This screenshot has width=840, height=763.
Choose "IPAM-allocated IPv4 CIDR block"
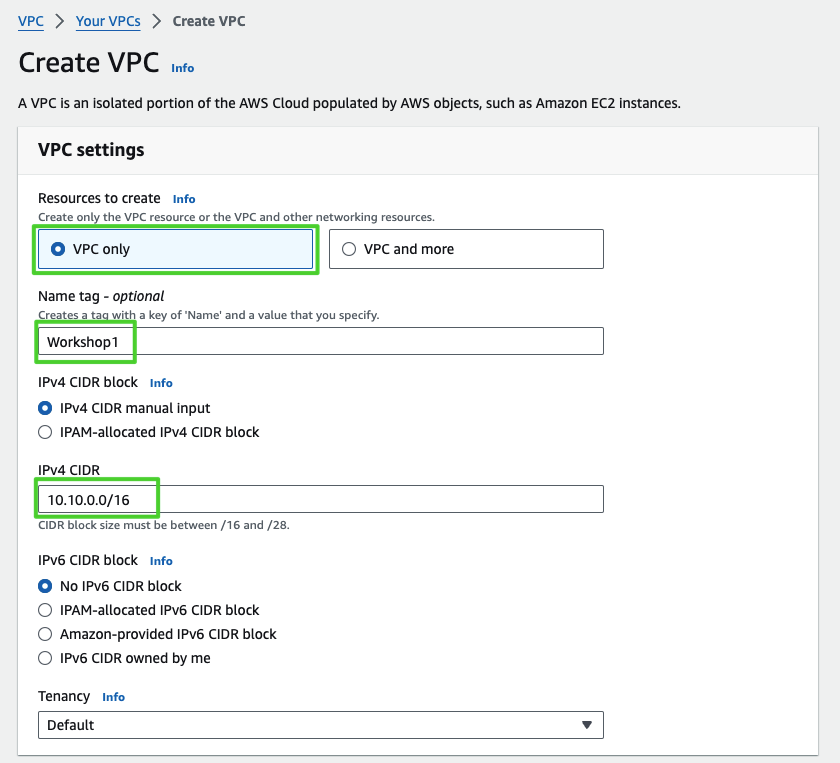pyautogui.click(x=44, y=432)
